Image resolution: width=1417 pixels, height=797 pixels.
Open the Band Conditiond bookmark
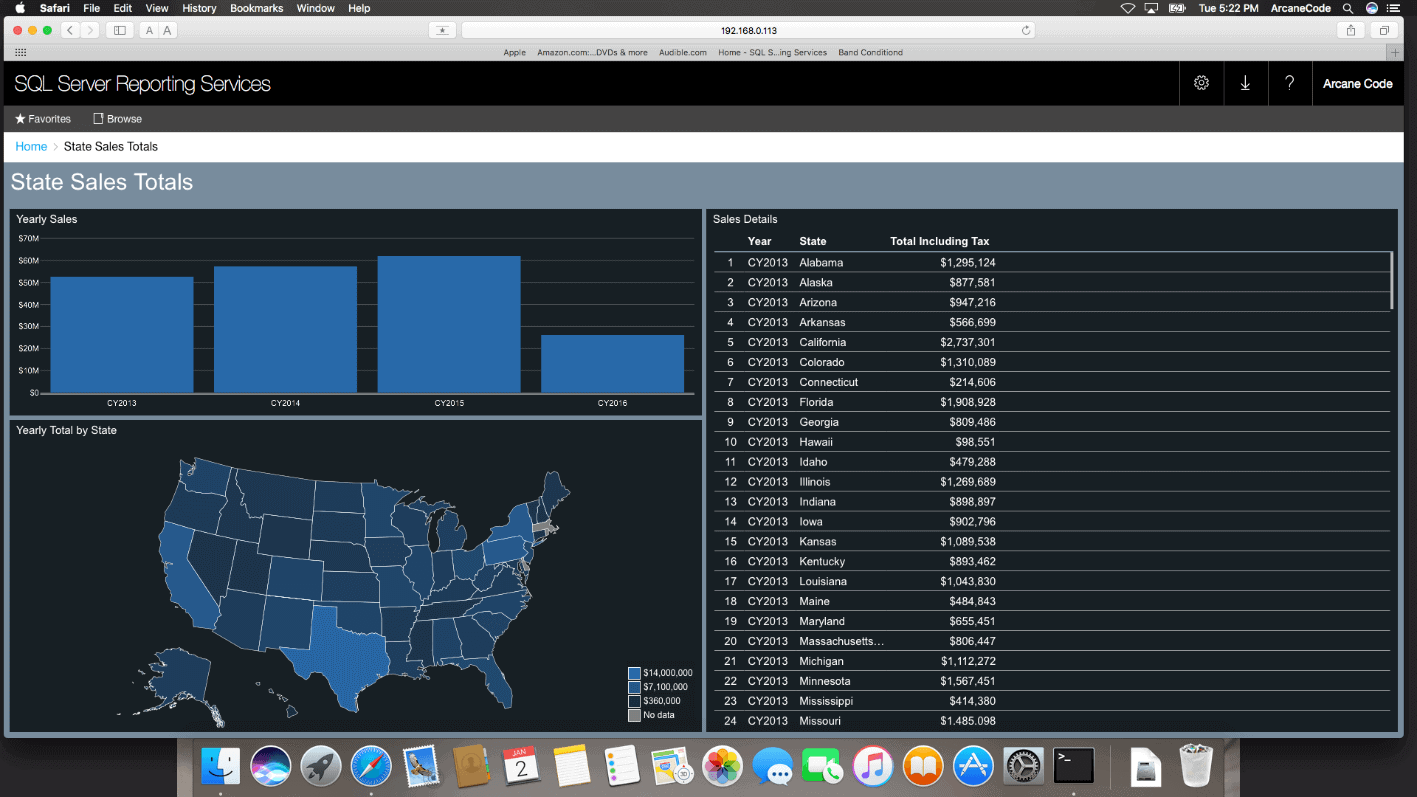pos(870,52)
